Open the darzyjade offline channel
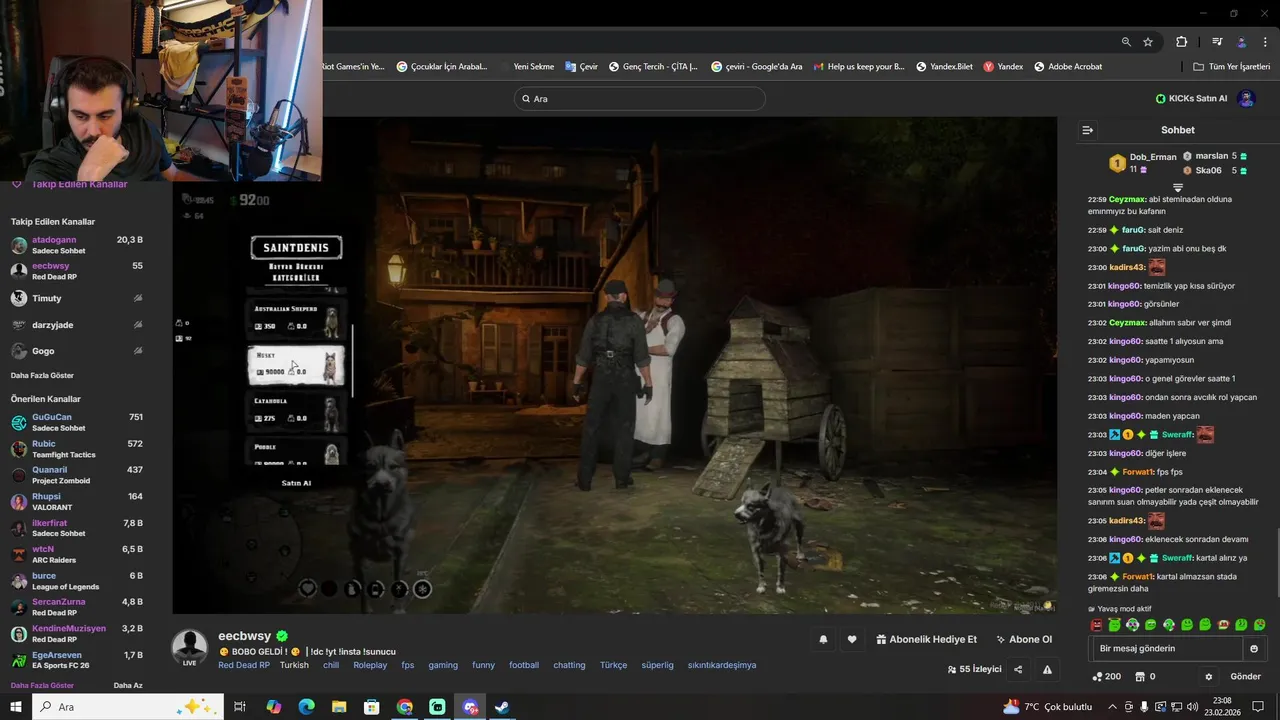The width and height of the screenshot is (1280, 720). tap(77, 325)
